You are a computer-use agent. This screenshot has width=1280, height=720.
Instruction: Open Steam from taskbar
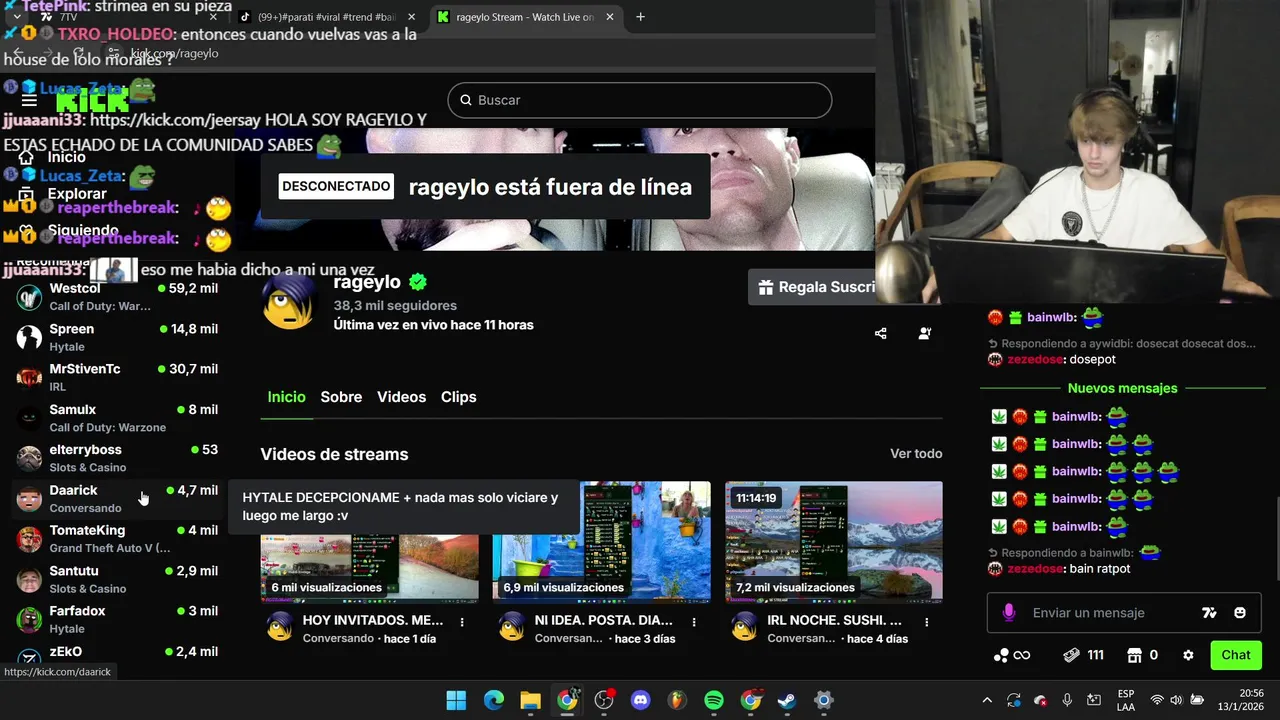click(x=787, y=700)
